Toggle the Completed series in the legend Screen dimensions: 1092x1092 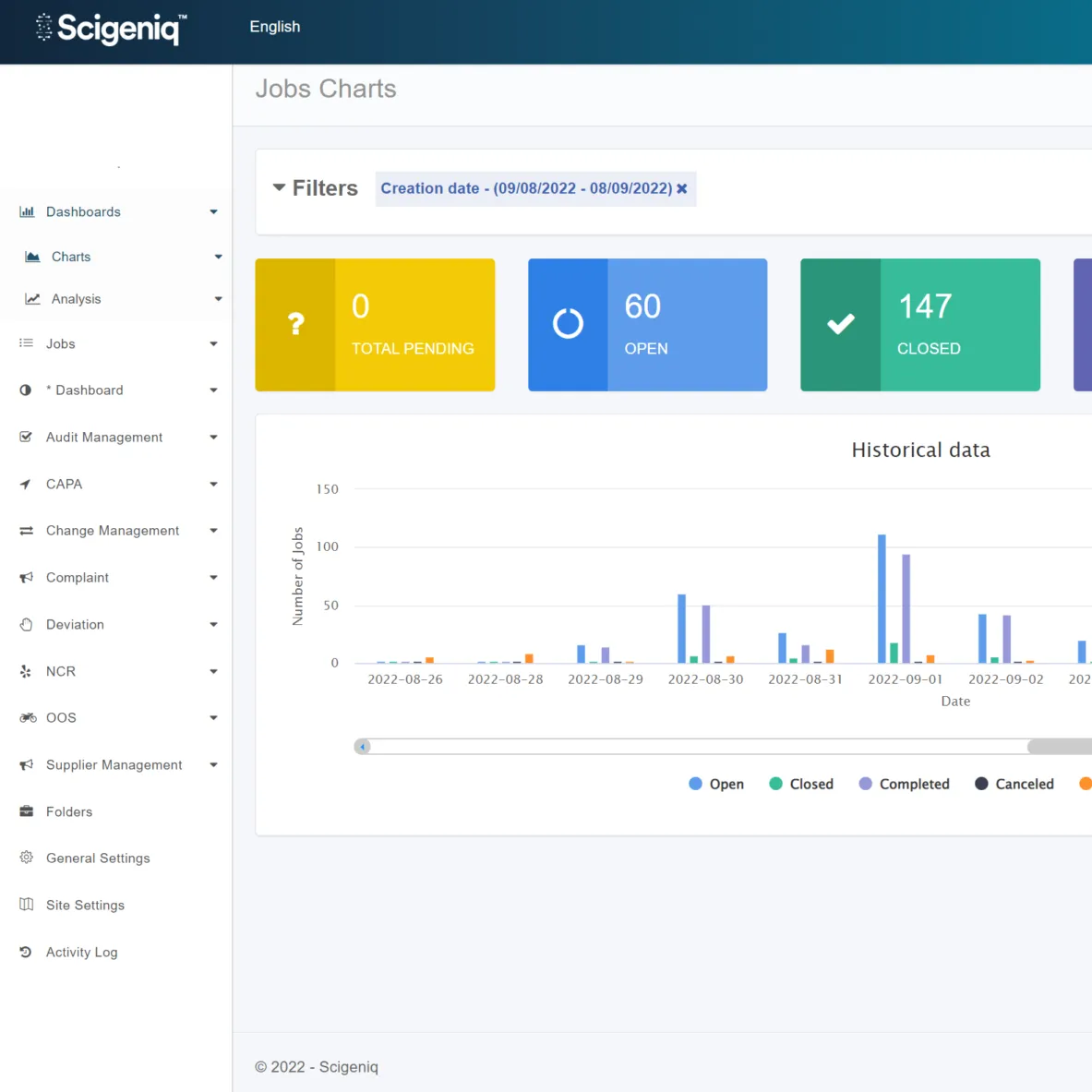(x=905, y=783)
